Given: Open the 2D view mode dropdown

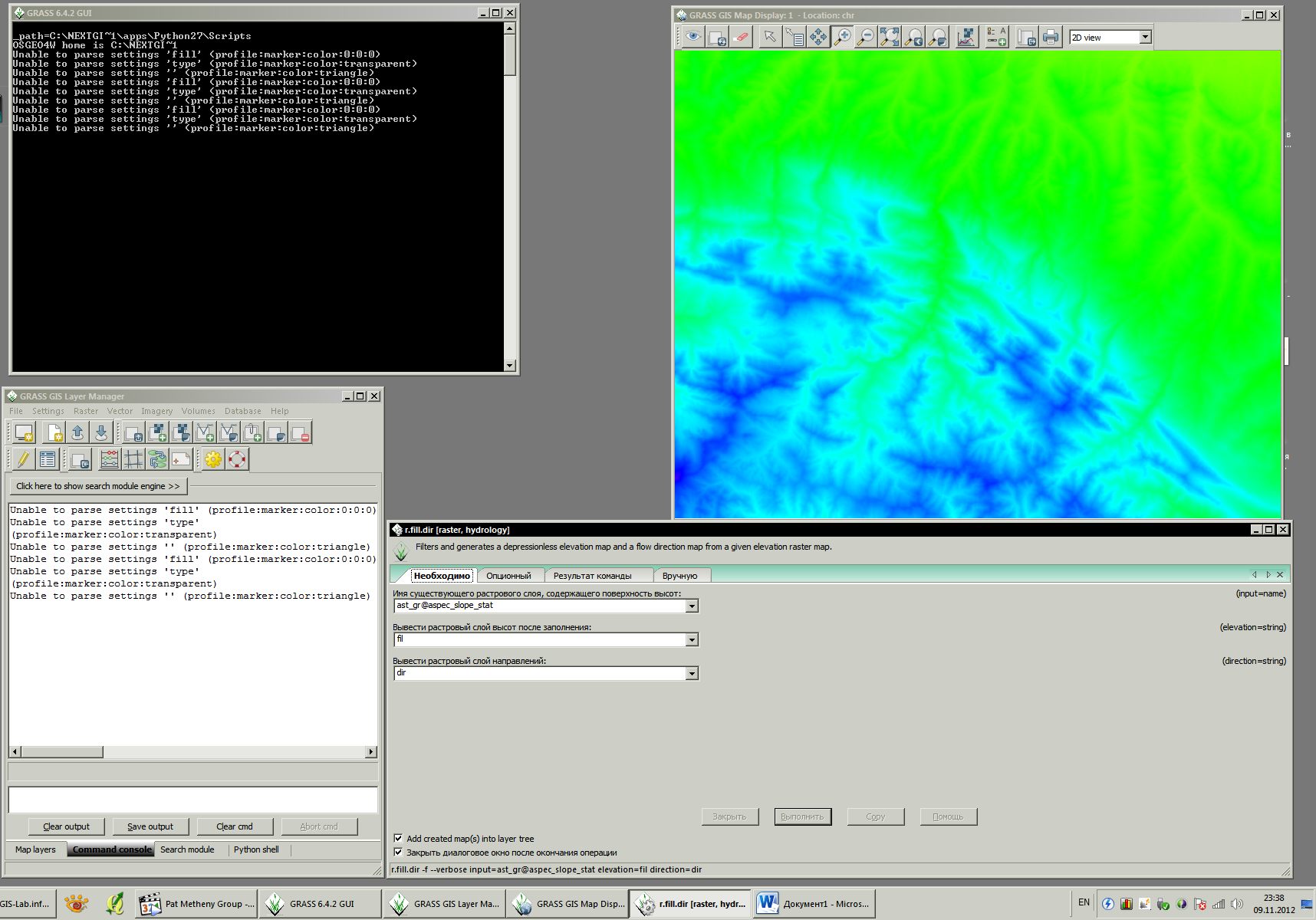Looking at the screenshot, I should coord(1144,38).
